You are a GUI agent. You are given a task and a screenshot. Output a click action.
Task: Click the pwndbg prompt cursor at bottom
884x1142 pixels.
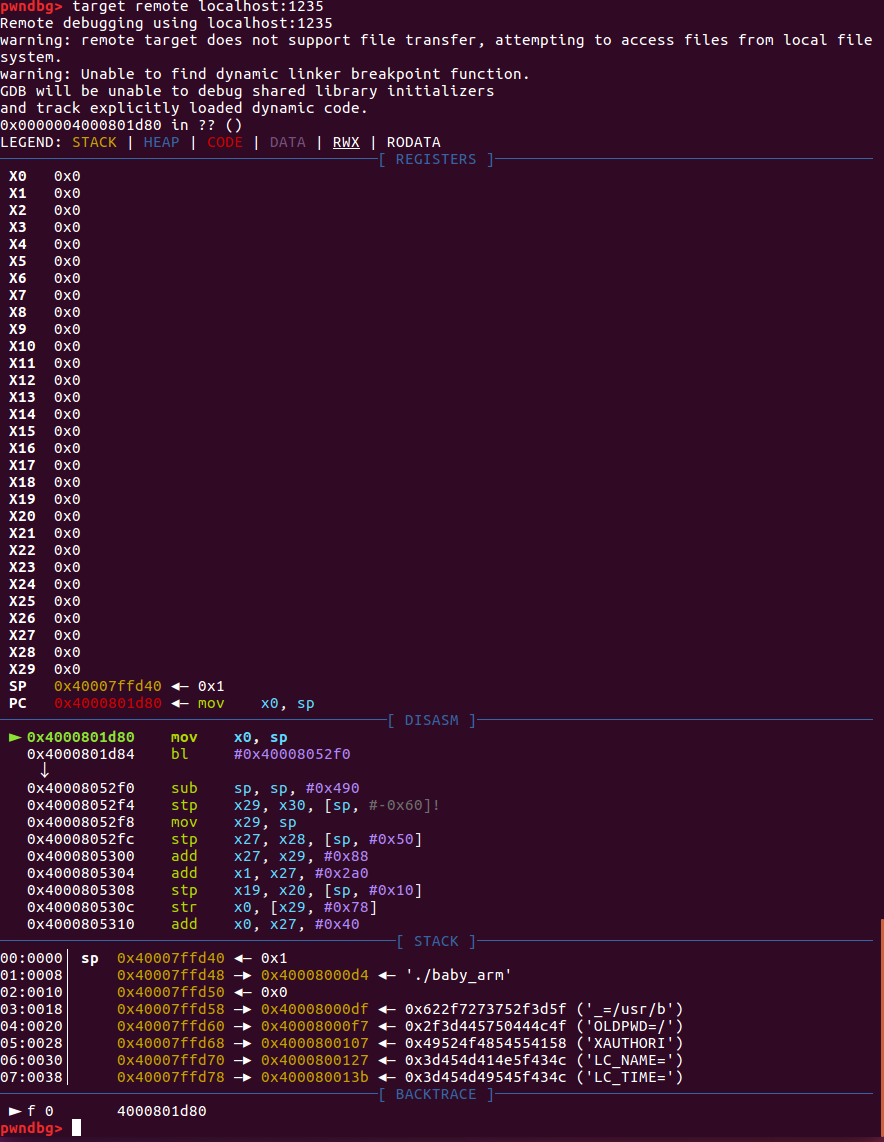[x=76, y=1128]
